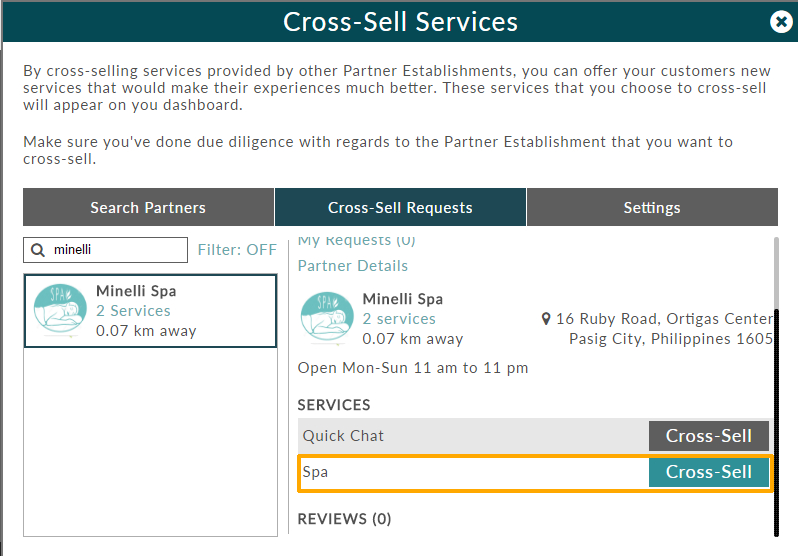Click into the minelli search field
Screen dimensions: 798x556
pyautogui.click(x=105, y=250)
